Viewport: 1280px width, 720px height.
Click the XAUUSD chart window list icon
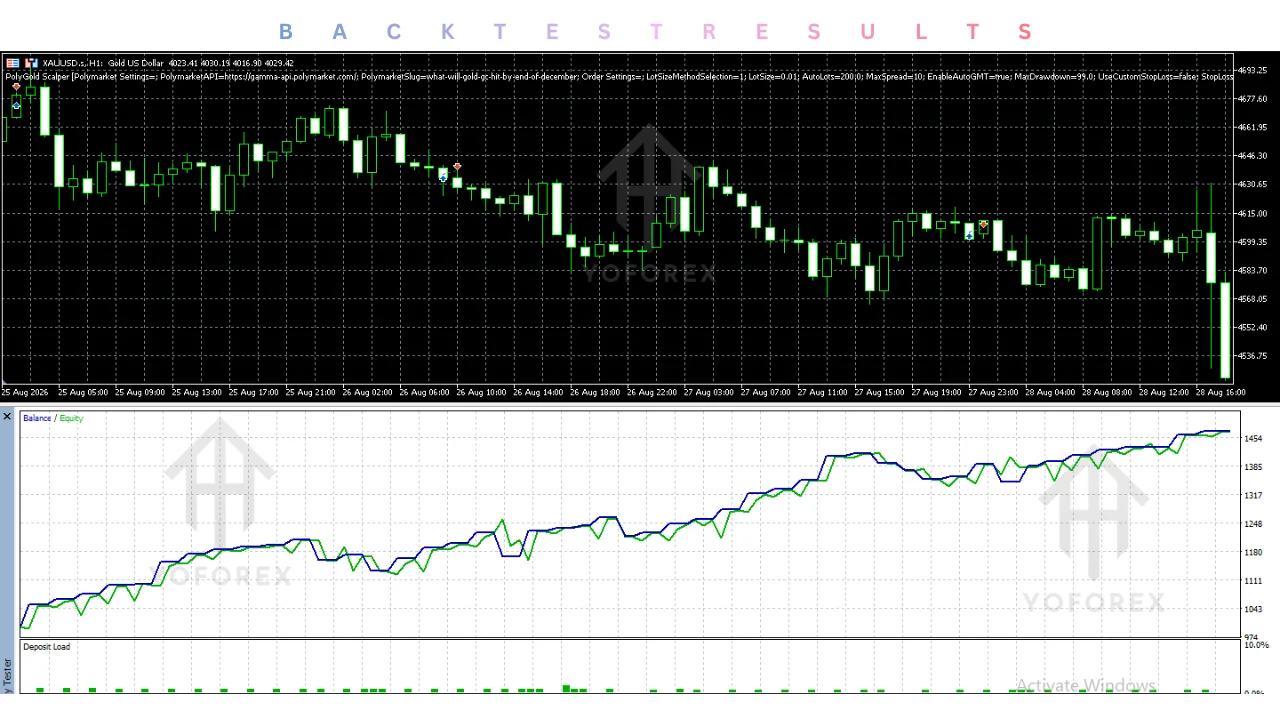[11, 63]
